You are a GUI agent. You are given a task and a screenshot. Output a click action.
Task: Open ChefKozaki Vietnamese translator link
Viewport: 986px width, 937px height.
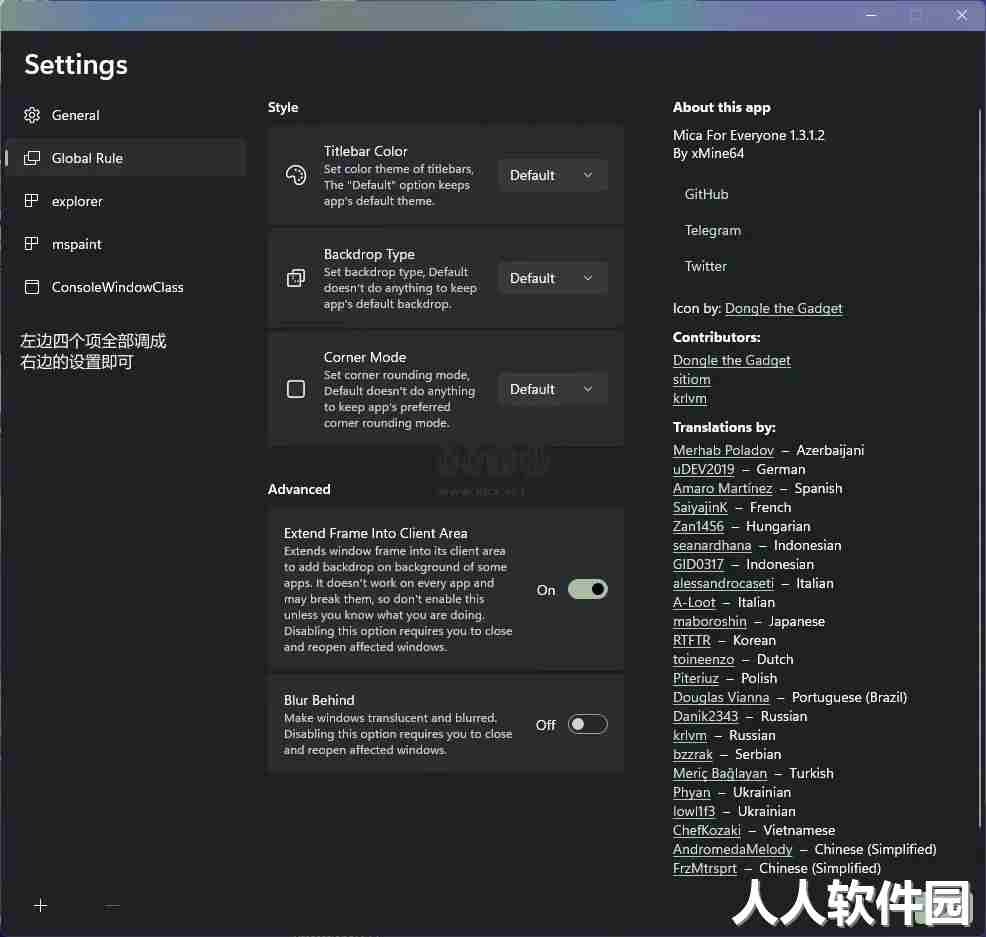coord(707,830)
